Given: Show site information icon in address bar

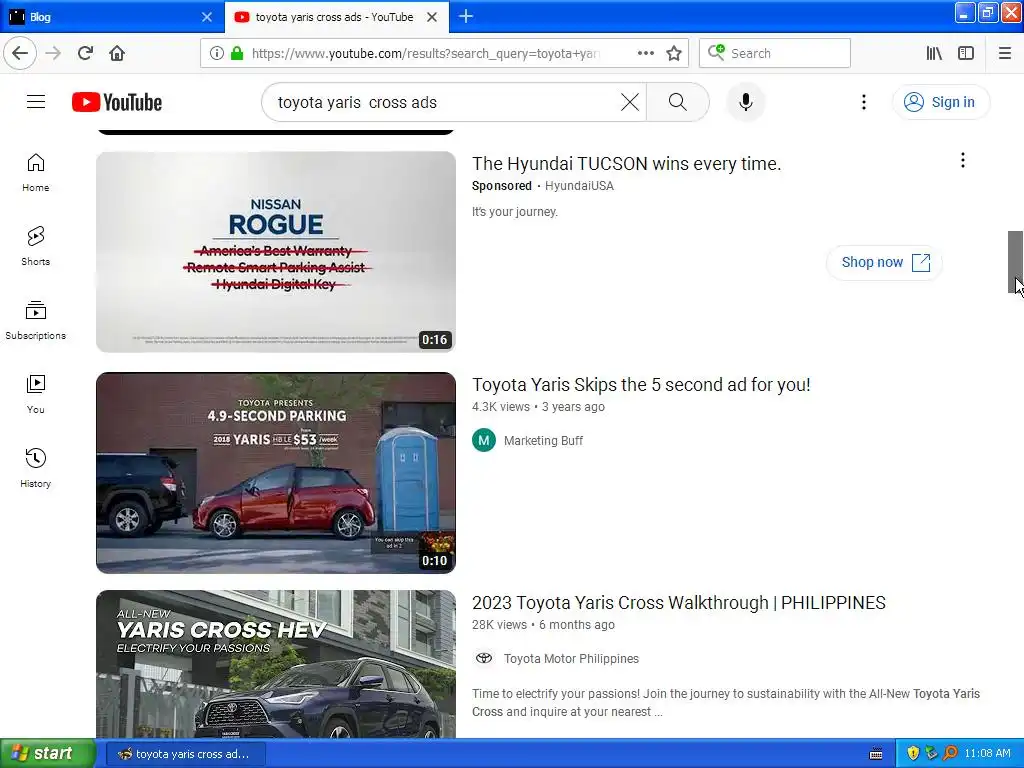Looking at the screenshot, I should [217, 53].
